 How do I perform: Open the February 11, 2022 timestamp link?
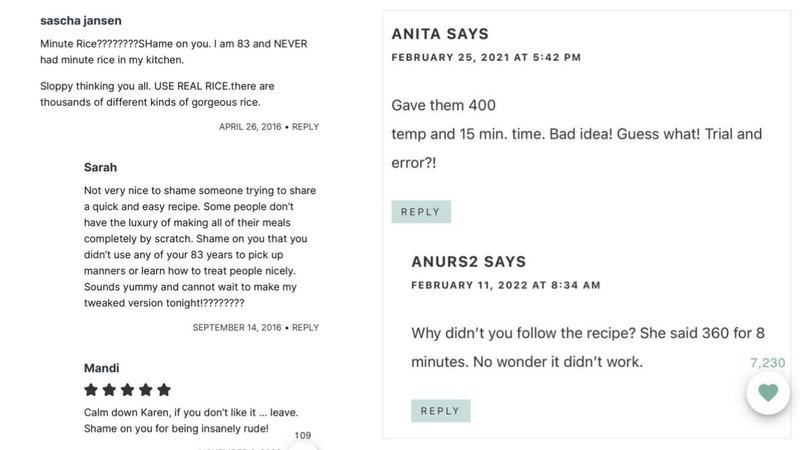tap(506, 285)
